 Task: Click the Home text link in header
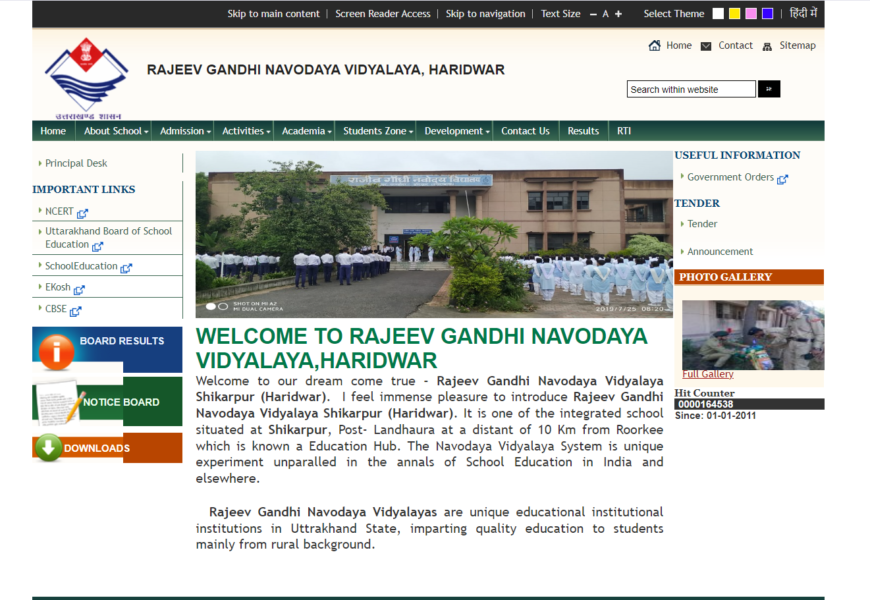(679, 46)
